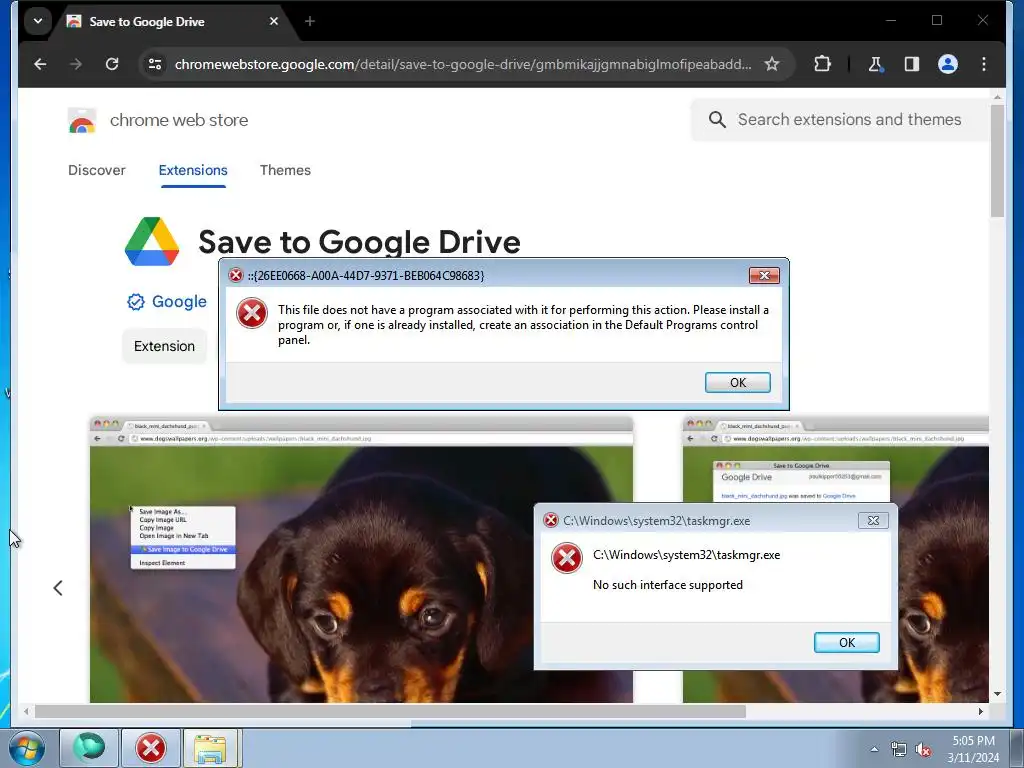The width and height of the screenshot is (1024, 768).
Task: View site information icon in address bar
Action: click(155, 64)
